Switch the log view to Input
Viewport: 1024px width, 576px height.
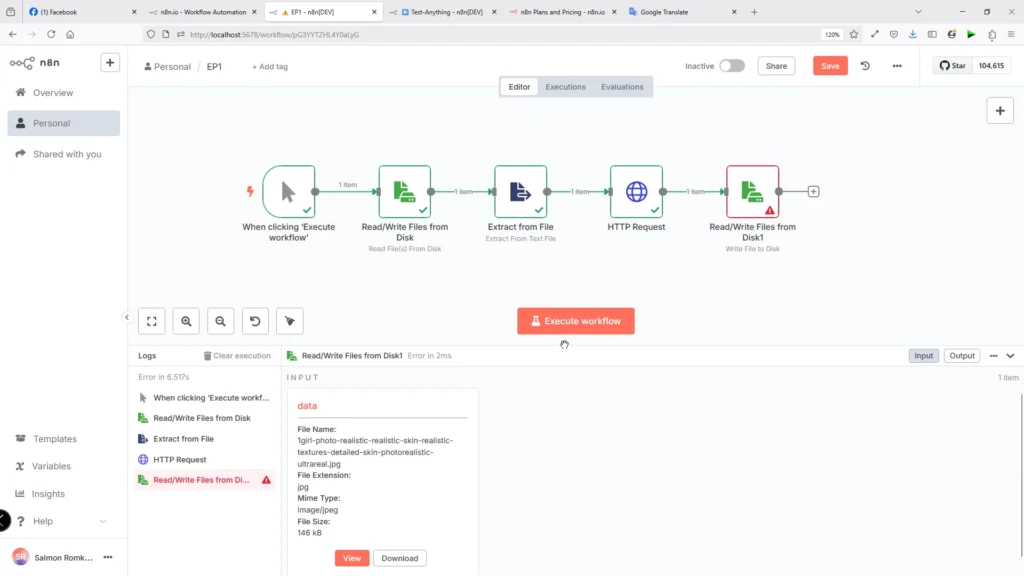tap(923, 356)
